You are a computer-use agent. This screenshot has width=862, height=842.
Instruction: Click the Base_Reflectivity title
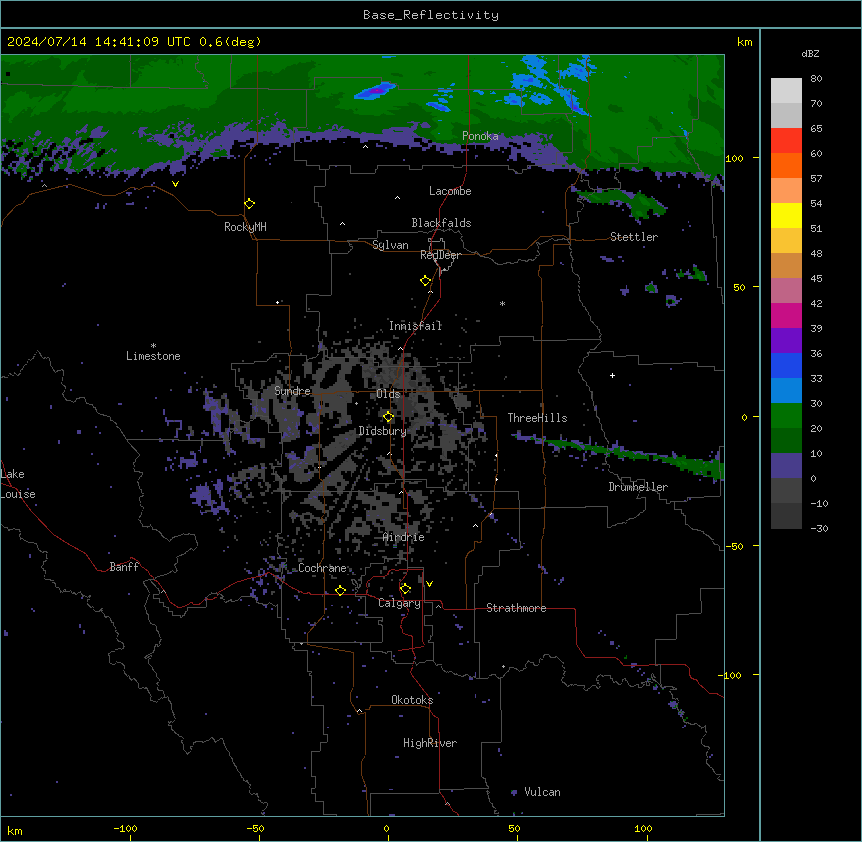point(431,15)
